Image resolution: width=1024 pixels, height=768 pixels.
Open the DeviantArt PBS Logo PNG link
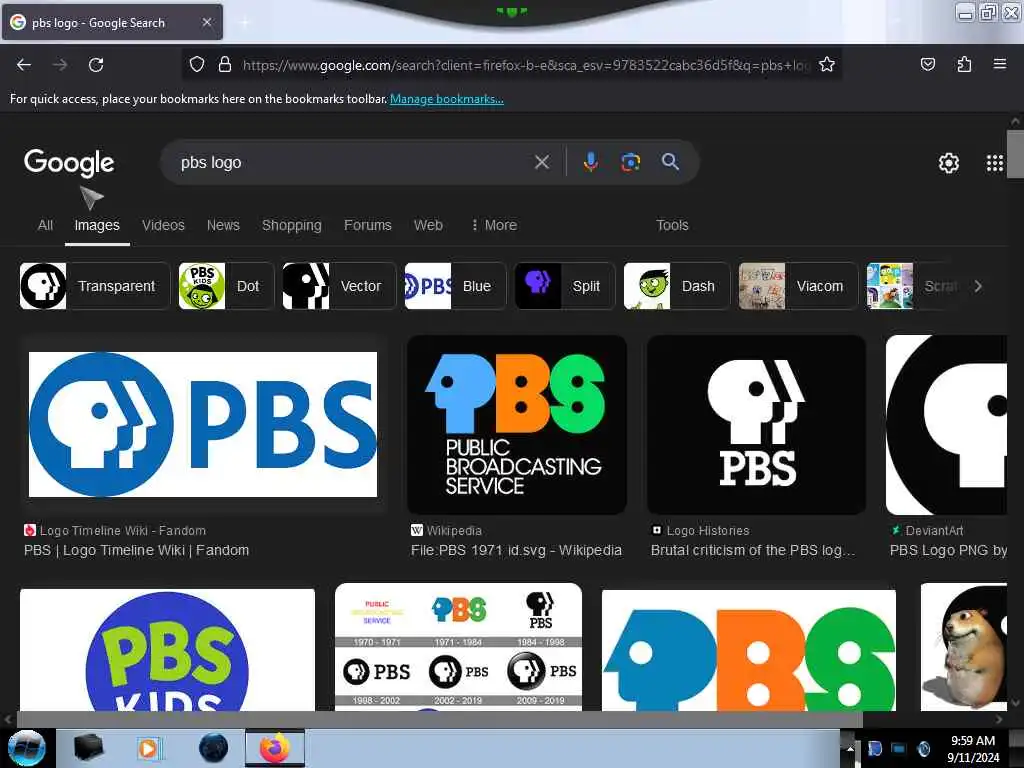(948, 550)
